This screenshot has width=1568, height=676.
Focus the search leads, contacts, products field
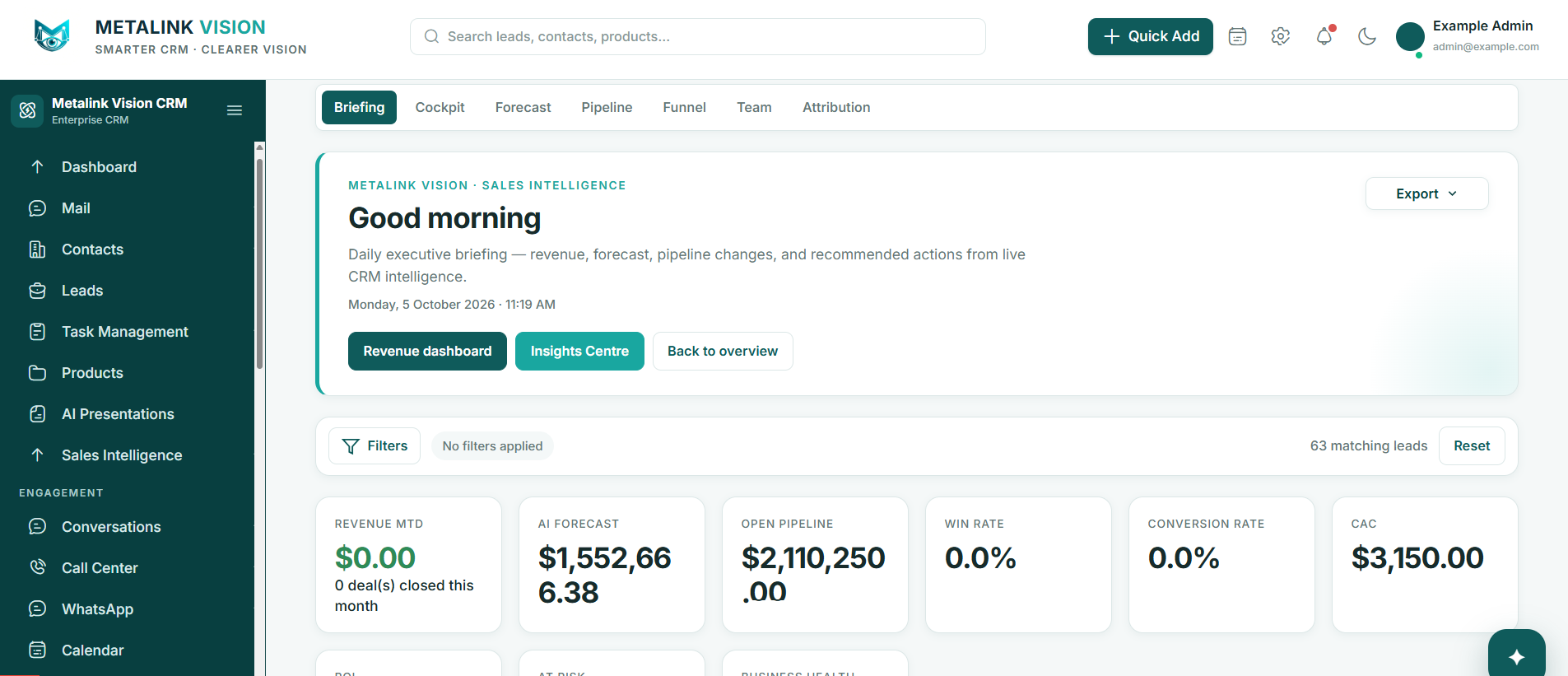coord(697,36)
